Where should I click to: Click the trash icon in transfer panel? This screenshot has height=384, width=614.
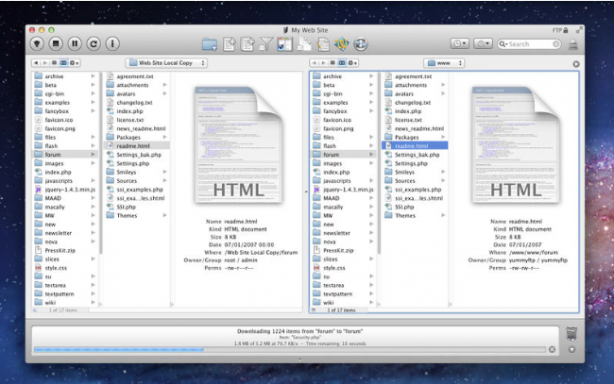[x=572, y=333]
